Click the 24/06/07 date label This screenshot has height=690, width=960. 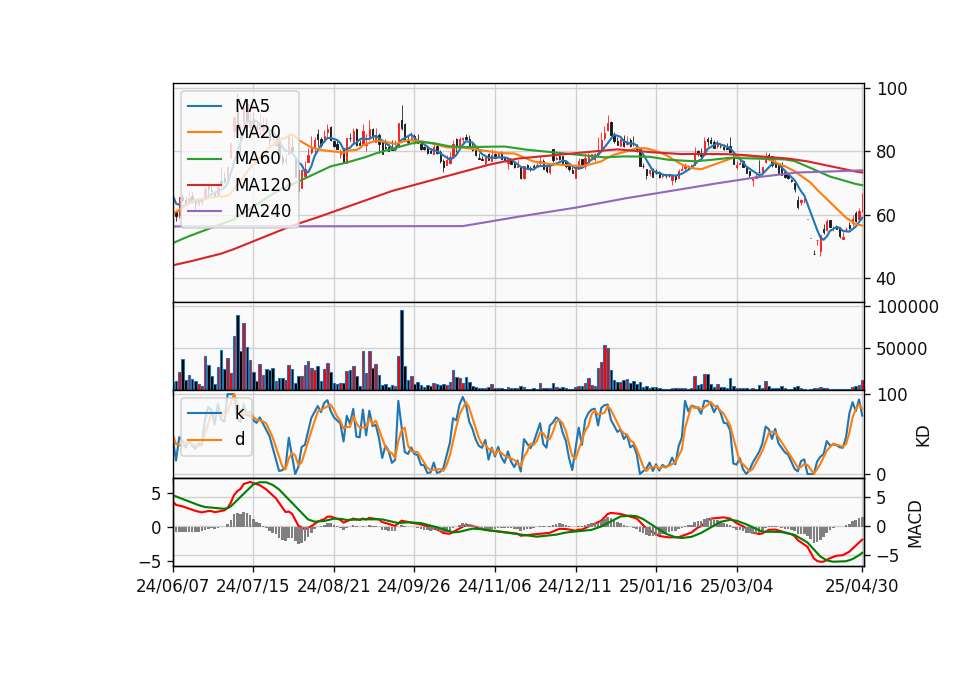click(x=173, y=586)
